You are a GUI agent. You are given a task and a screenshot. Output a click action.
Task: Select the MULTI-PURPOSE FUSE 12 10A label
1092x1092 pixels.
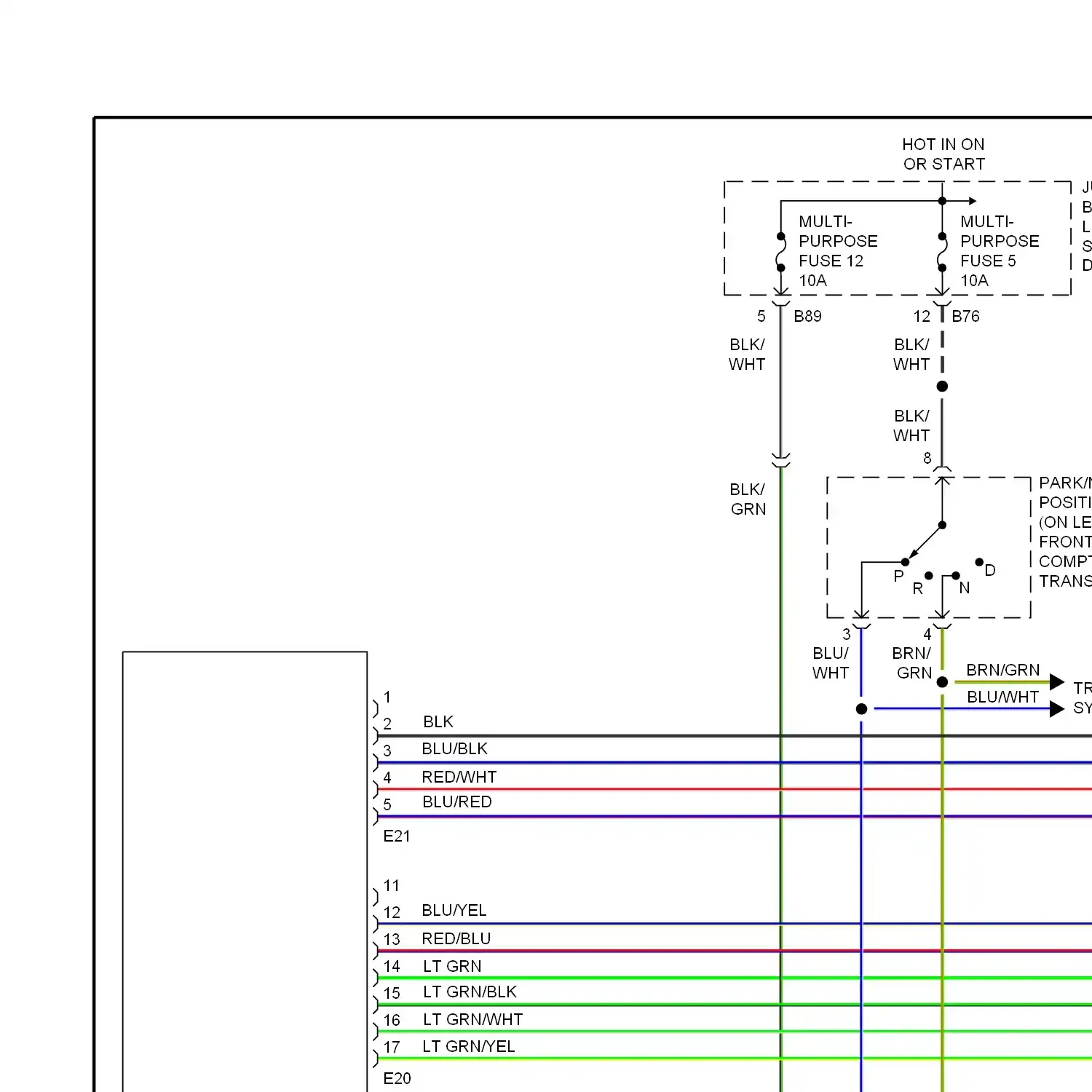click(x=838, y=251)
